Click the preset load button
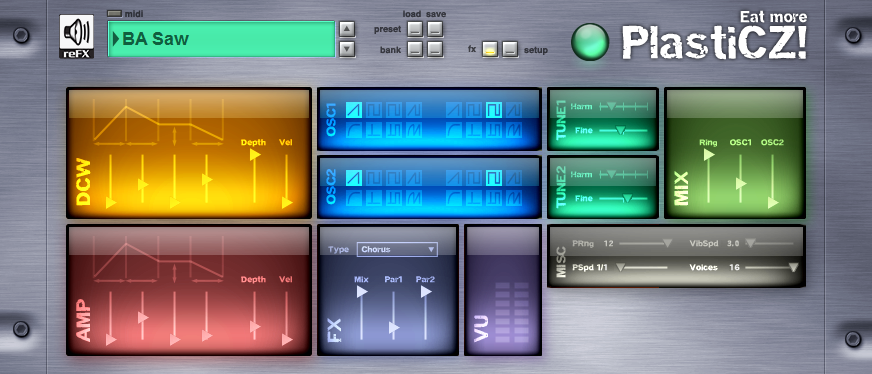Screen dimensions: 872x374 [415, 29]
